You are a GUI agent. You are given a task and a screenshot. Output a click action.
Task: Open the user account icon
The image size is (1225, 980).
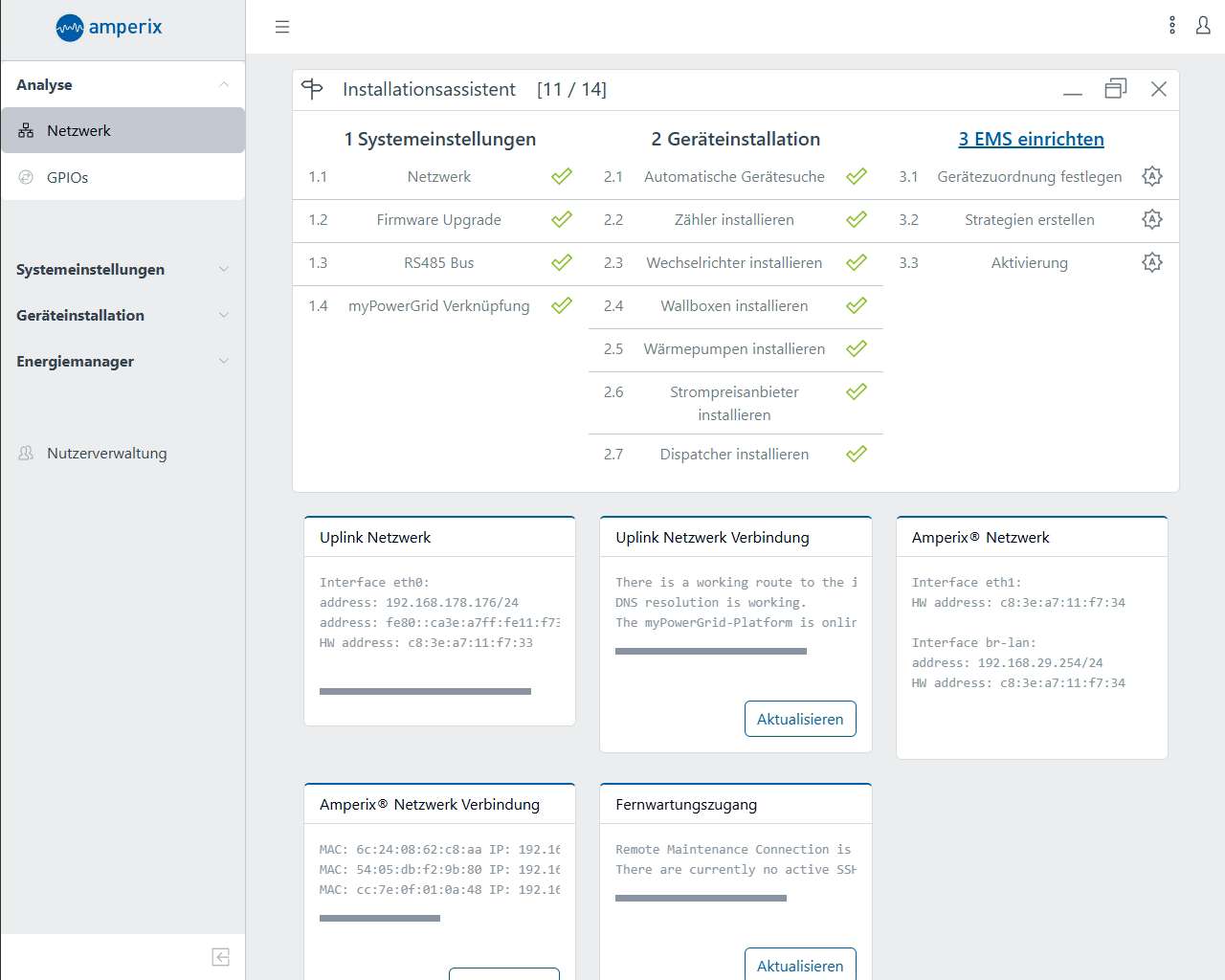pyautogui.click(x=1203, y=26)
